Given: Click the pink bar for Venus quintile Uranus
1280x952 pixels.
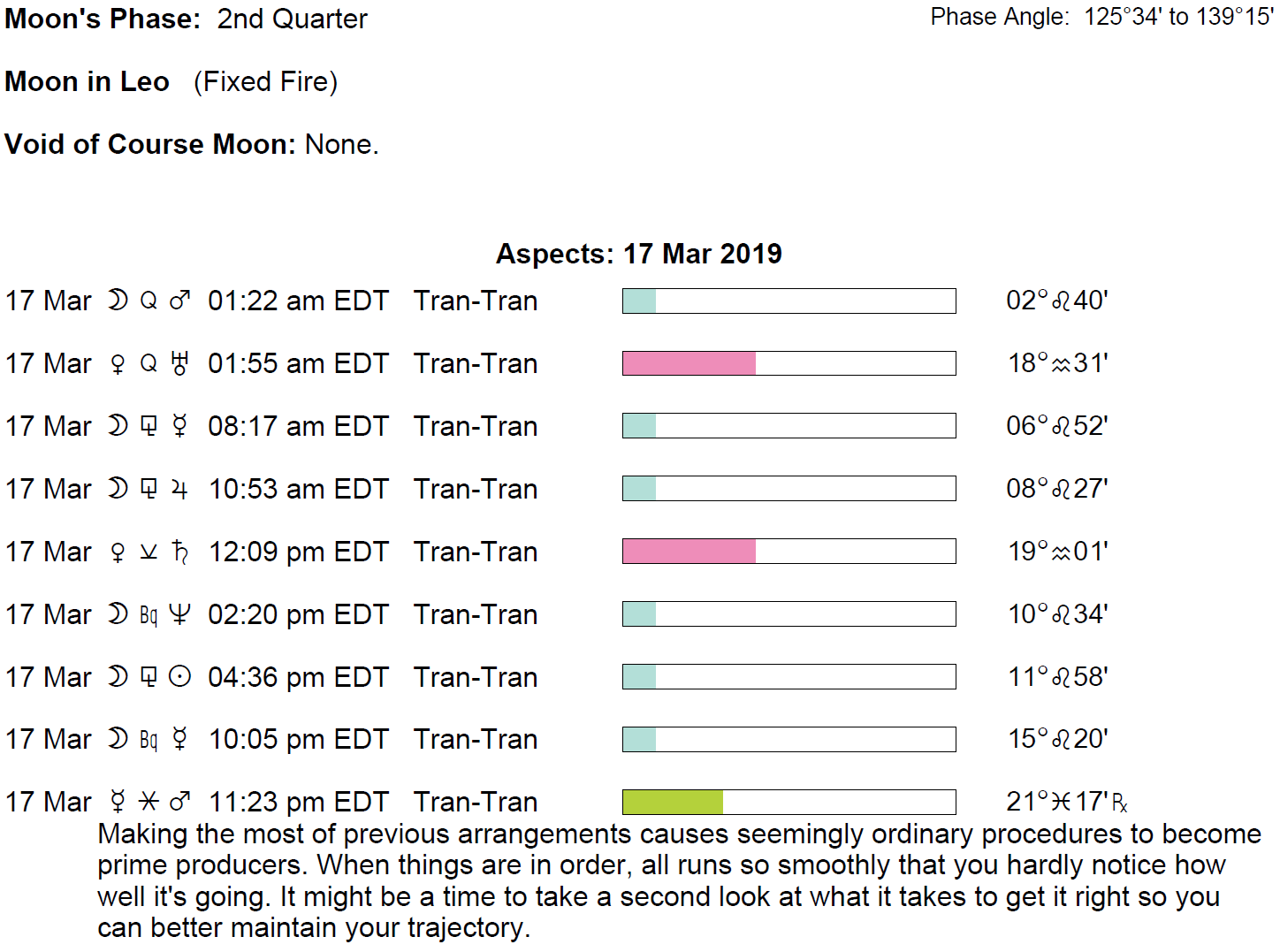Looking at the screenshot, I should pyautogui.click(x=689, y=363).
